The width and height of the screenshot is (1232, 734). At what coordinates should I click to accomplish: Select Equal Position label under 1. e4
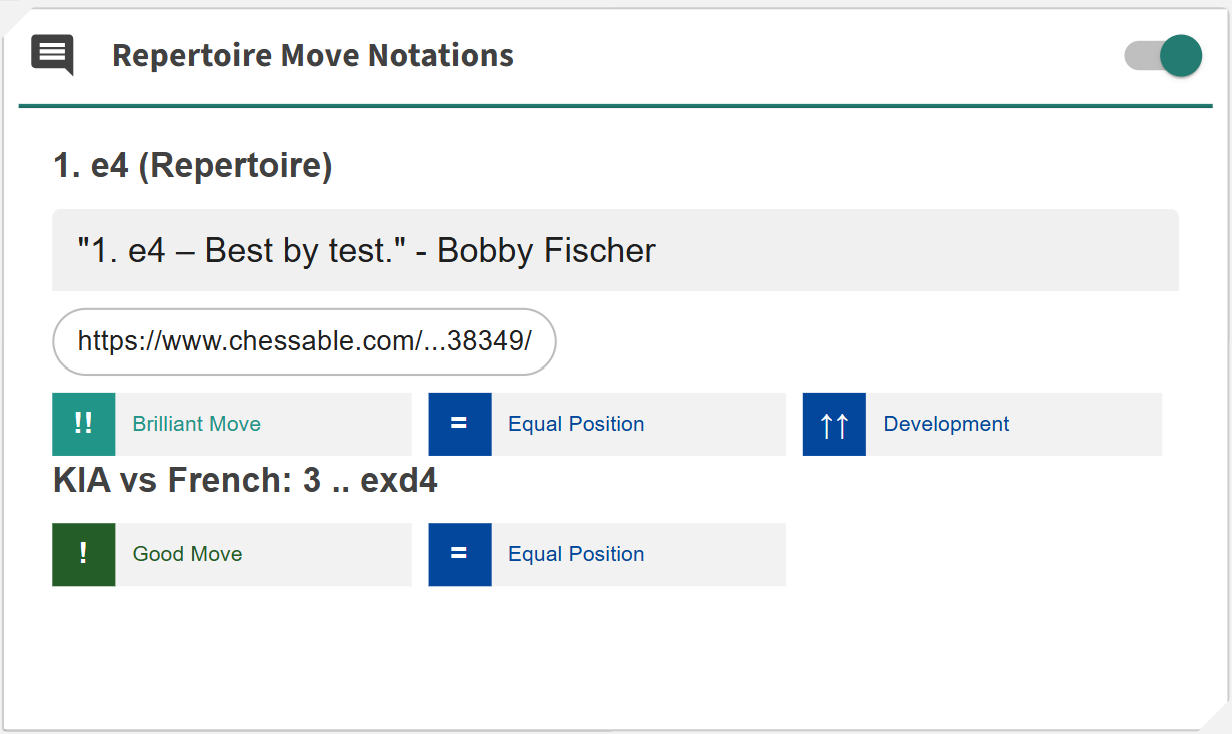[x=576, y=424]
